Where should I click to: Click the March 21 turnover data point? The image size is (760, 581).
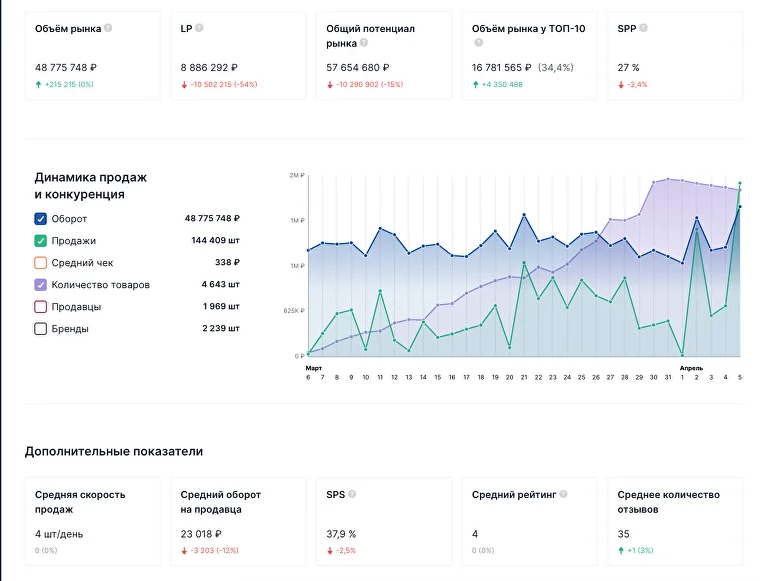pos(524,215)
